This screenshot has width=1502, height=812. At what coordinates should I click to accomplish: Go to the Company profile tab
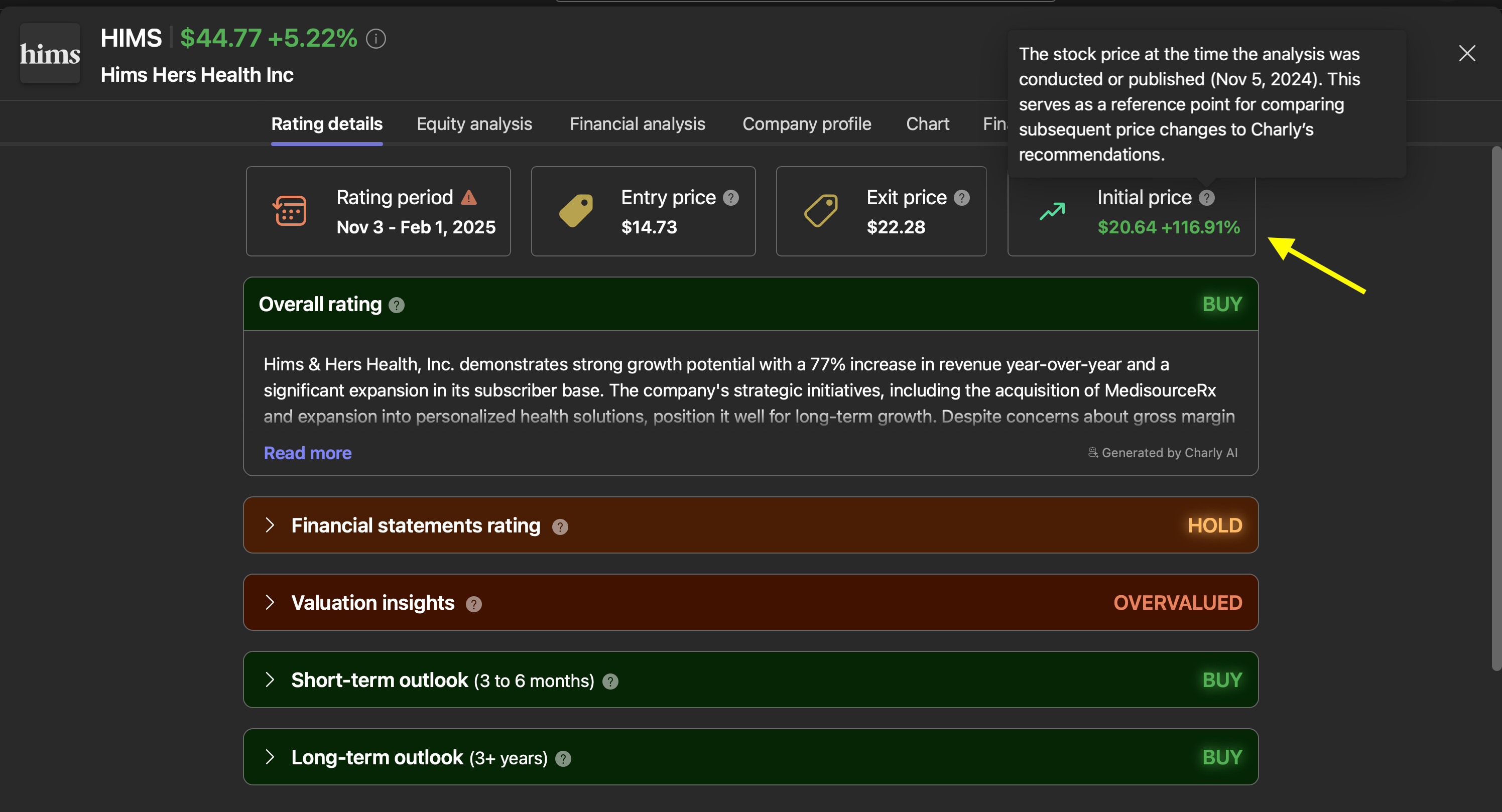coord(806,123)
